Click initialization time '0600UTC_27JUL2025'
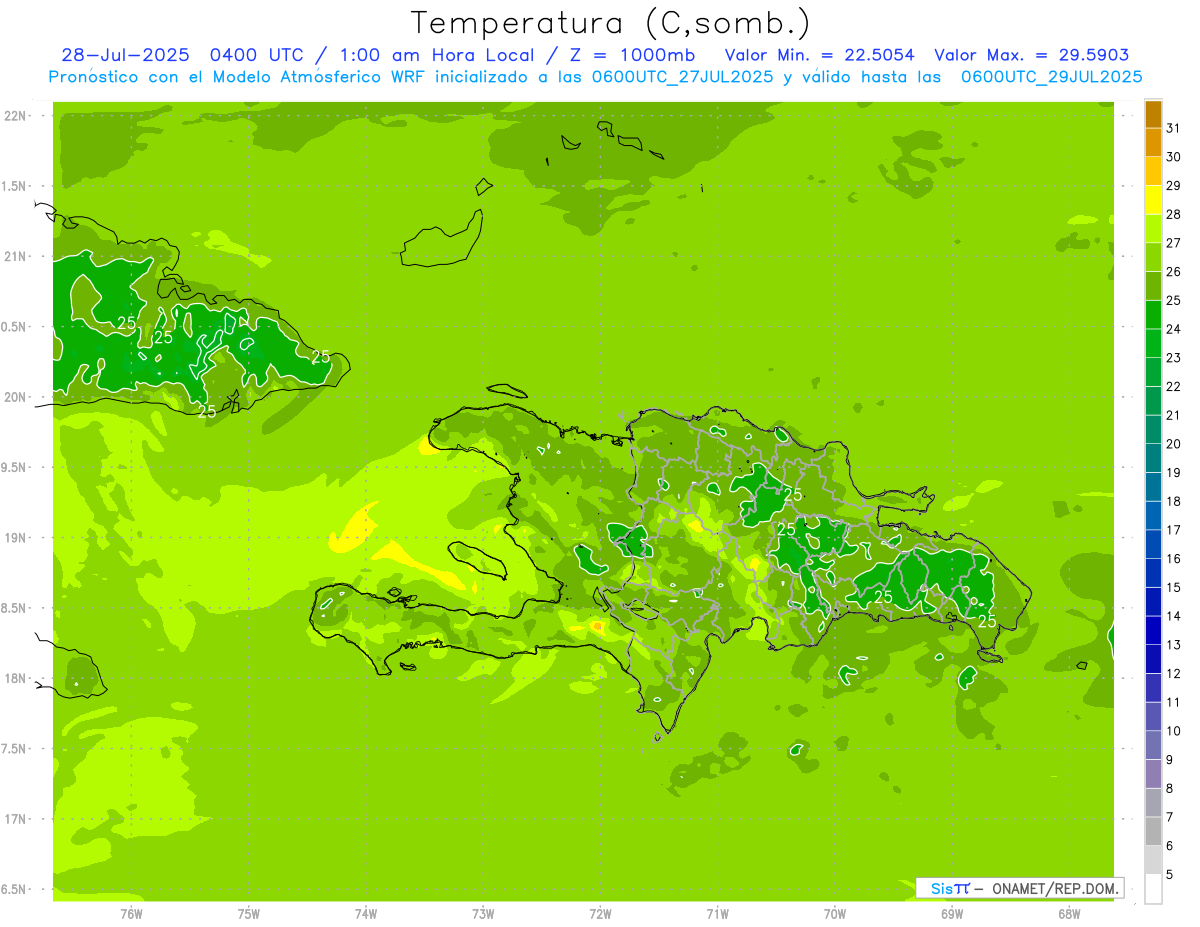Viewport: 1200px width, 927px height. [682, 77]
